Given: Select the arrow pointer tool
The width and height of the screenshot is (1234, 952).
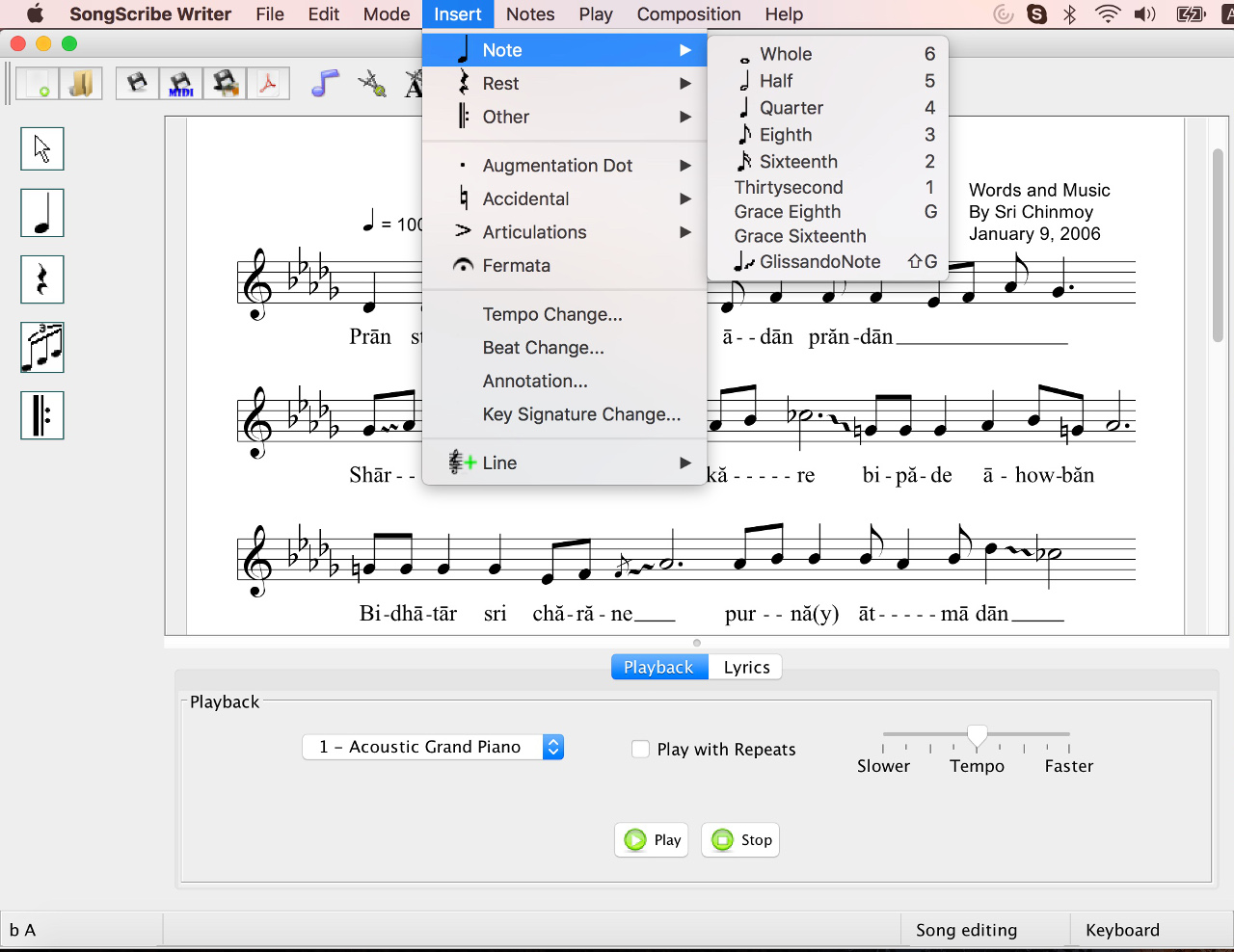Looking at the screenshot, I should click(42, 148).
